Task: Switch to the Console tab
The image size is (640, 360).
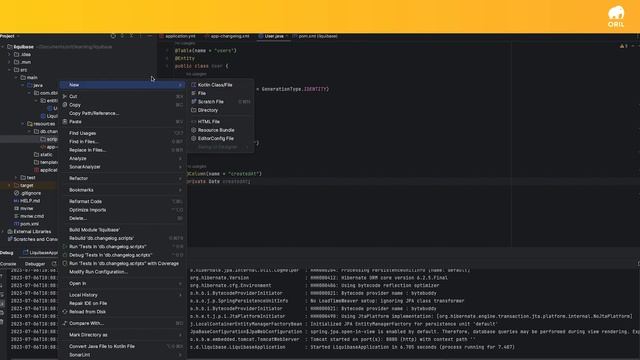Action: (x=8, y=264)
